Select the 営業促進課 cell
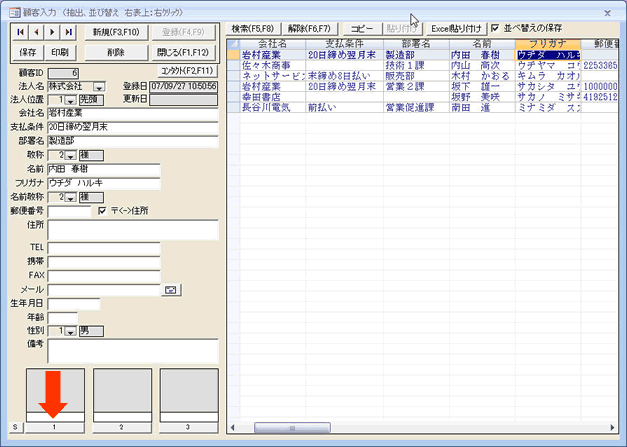 pos(416,107)
